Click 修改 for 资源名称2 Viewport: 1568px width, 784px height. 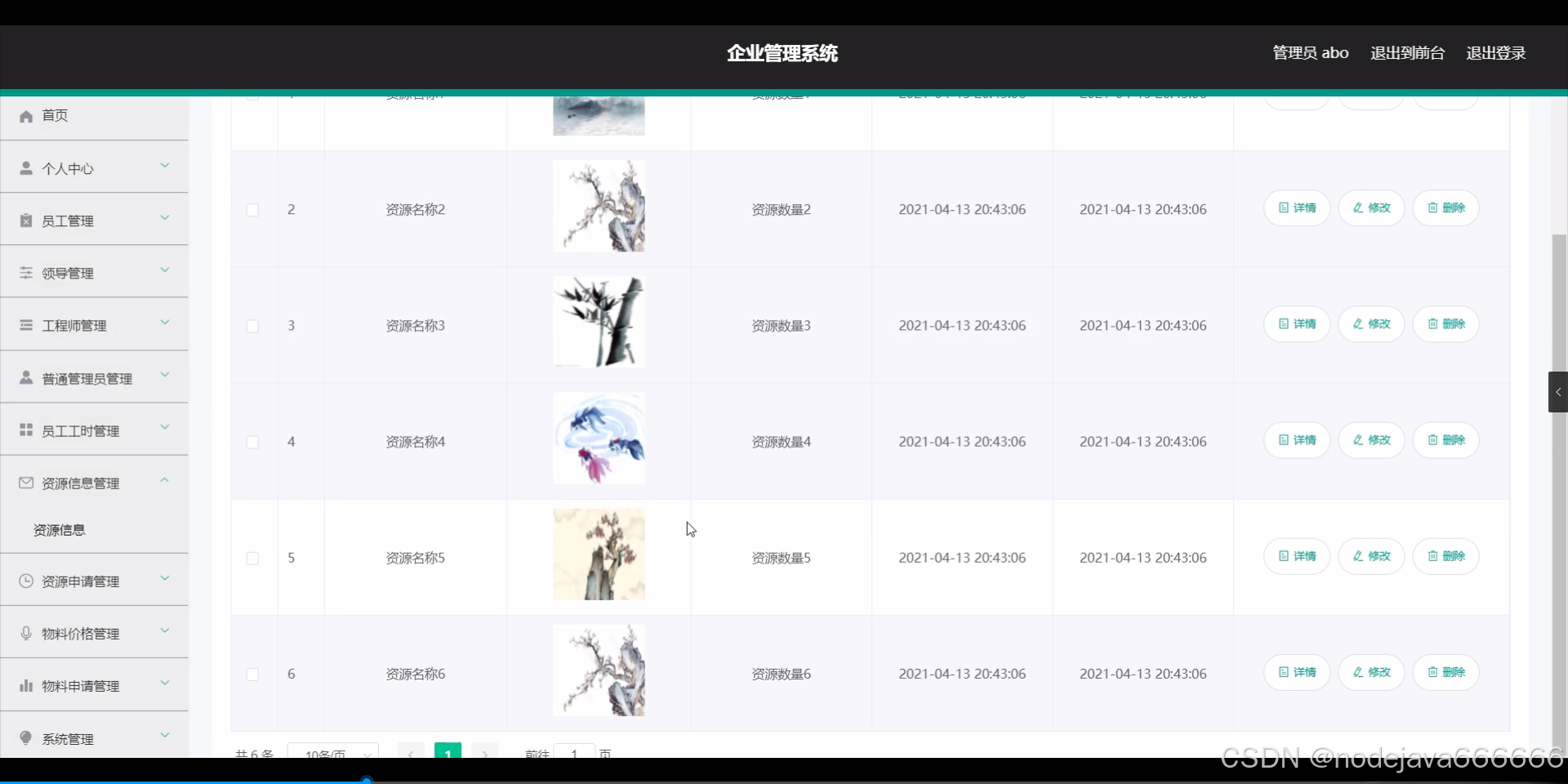click(1371, 208)
